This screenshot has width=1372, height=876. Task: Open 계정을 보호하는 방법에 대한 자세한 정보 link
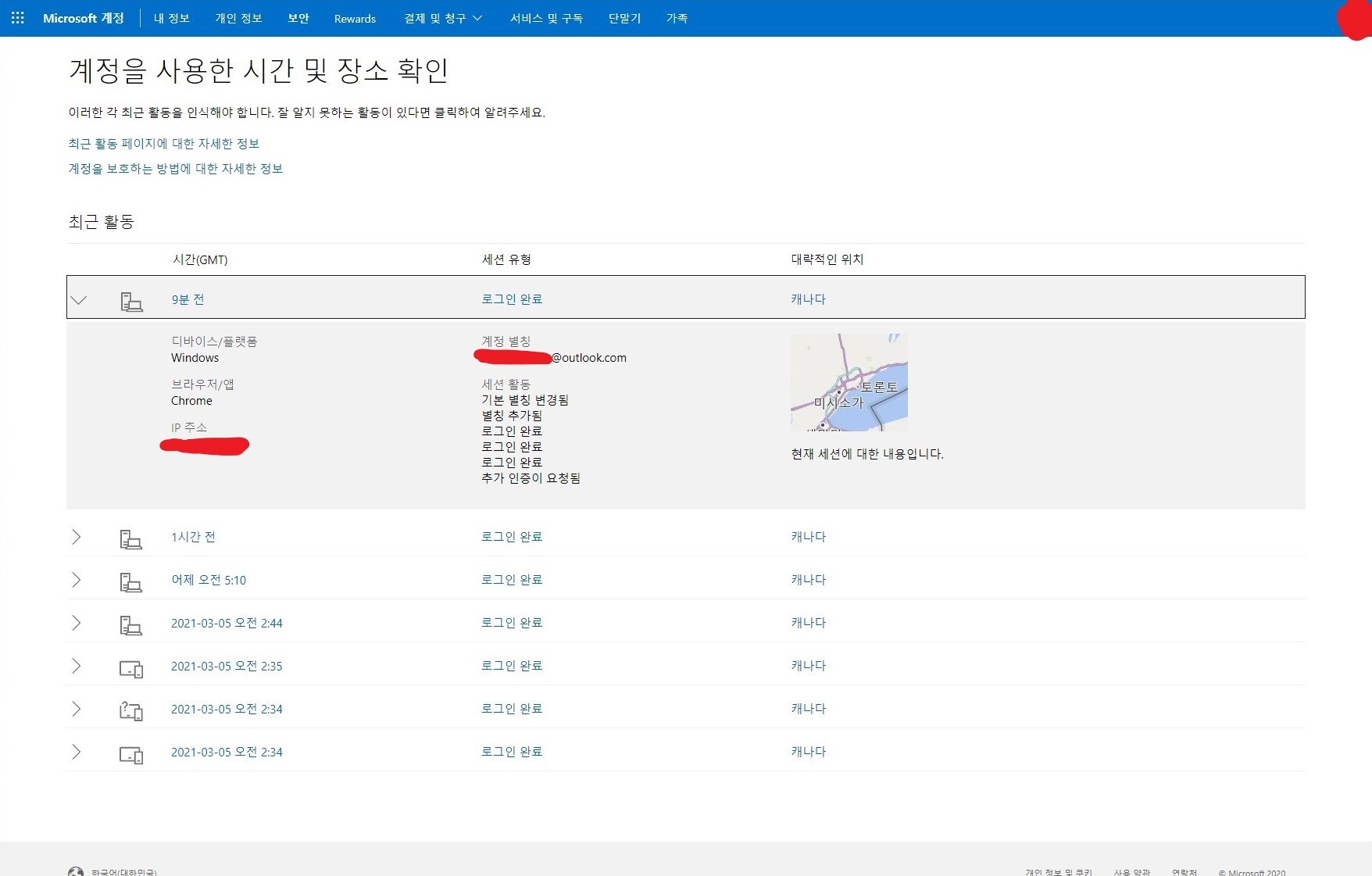click(176, 169)
